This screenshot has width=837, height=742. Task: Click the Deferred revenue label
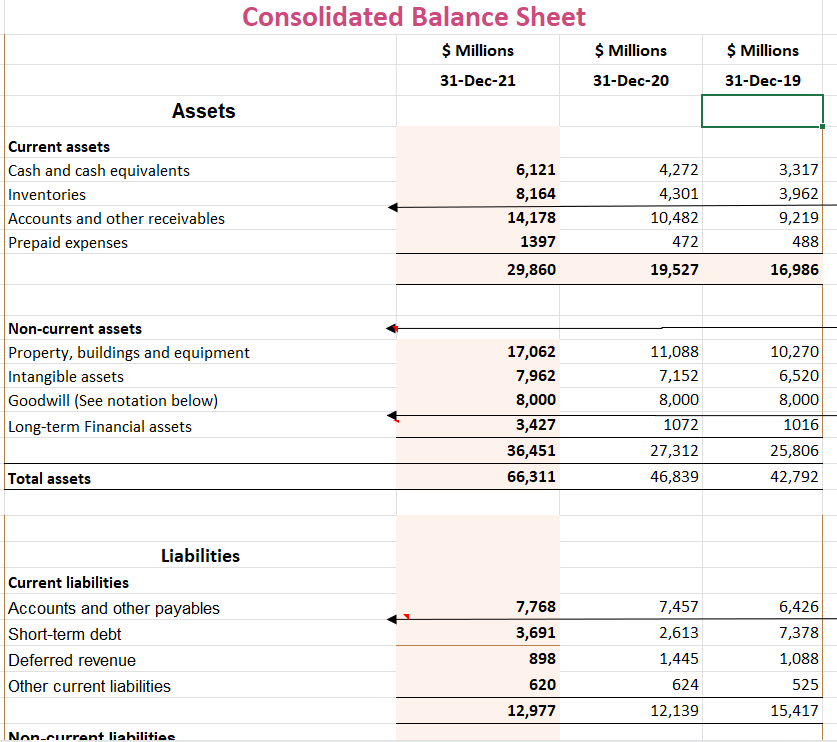coord(72,661)
